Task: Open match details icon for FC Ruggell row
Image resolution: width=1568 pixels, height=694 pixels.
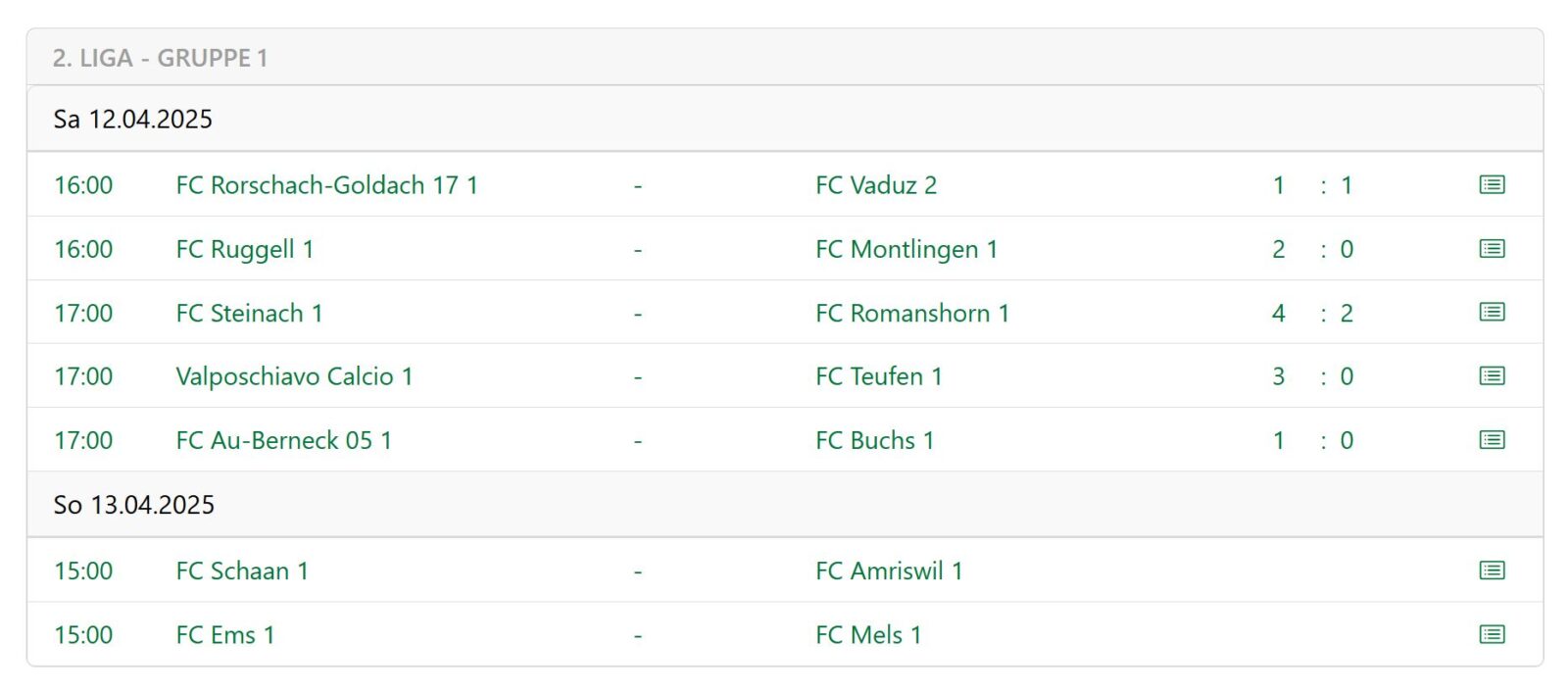Action: 1492,249
